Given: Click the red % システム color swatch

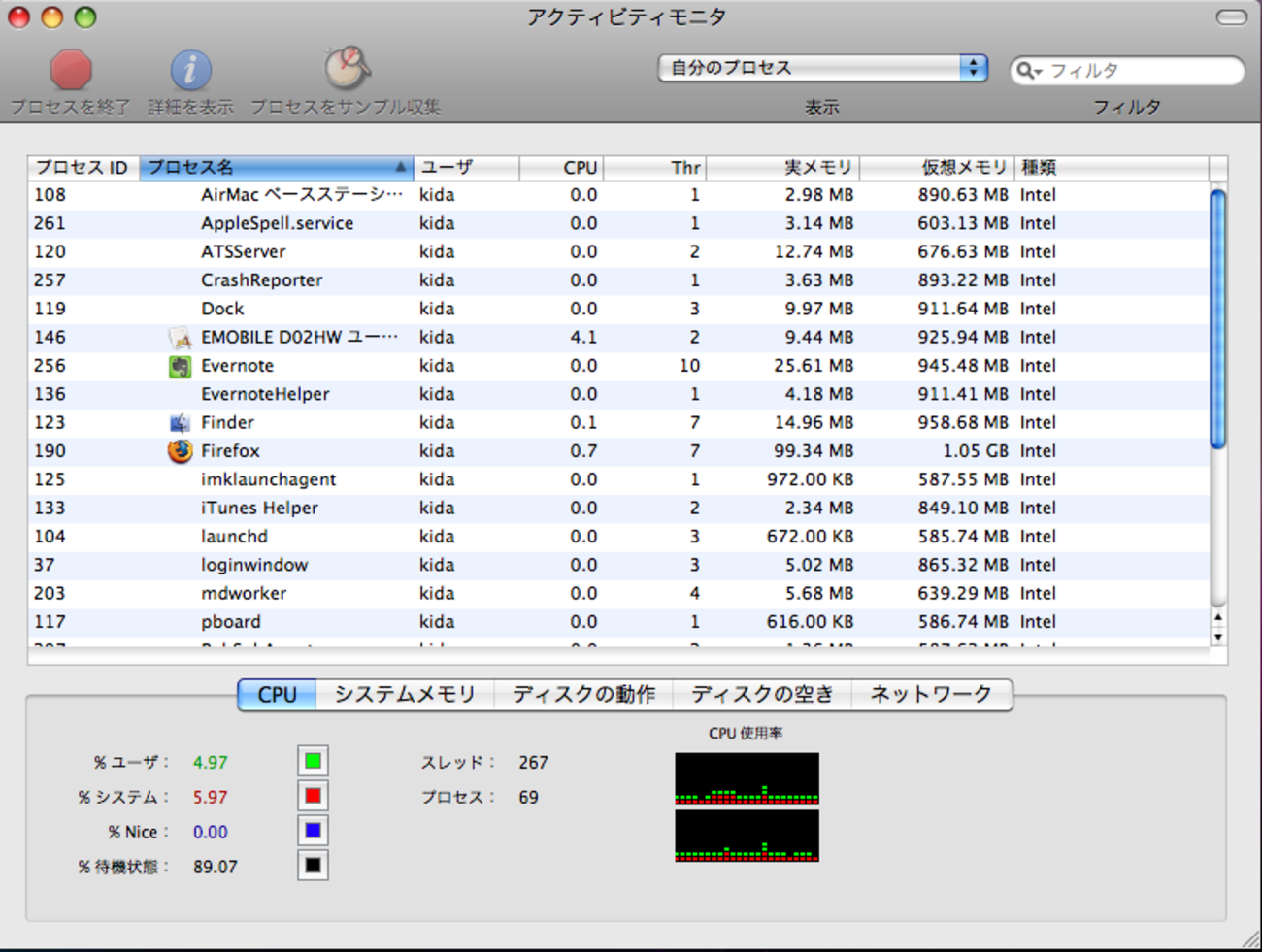Looking at the screenshot, I should pos(313,797).
